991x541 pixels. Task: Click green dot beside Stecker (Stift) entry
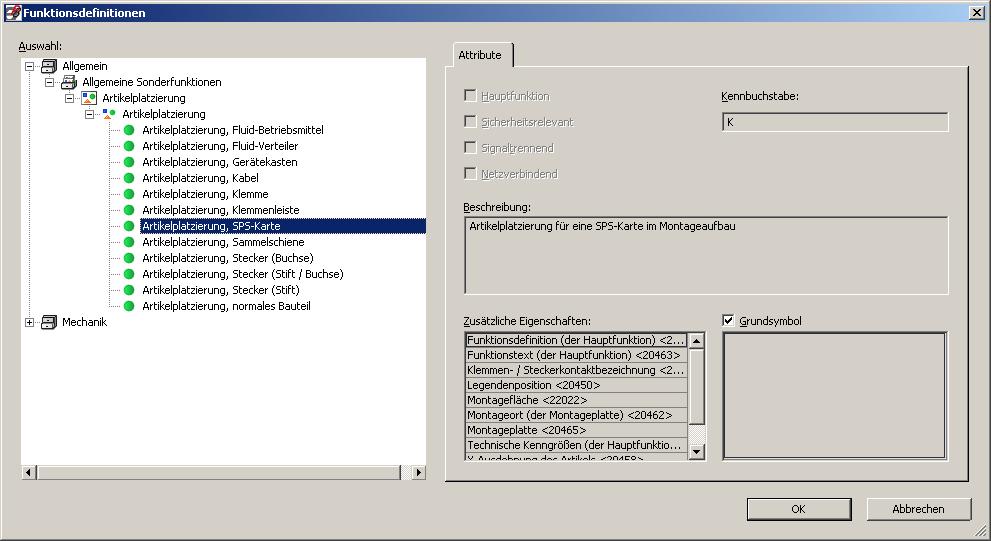pyautogui.click(x=129, y=290)
